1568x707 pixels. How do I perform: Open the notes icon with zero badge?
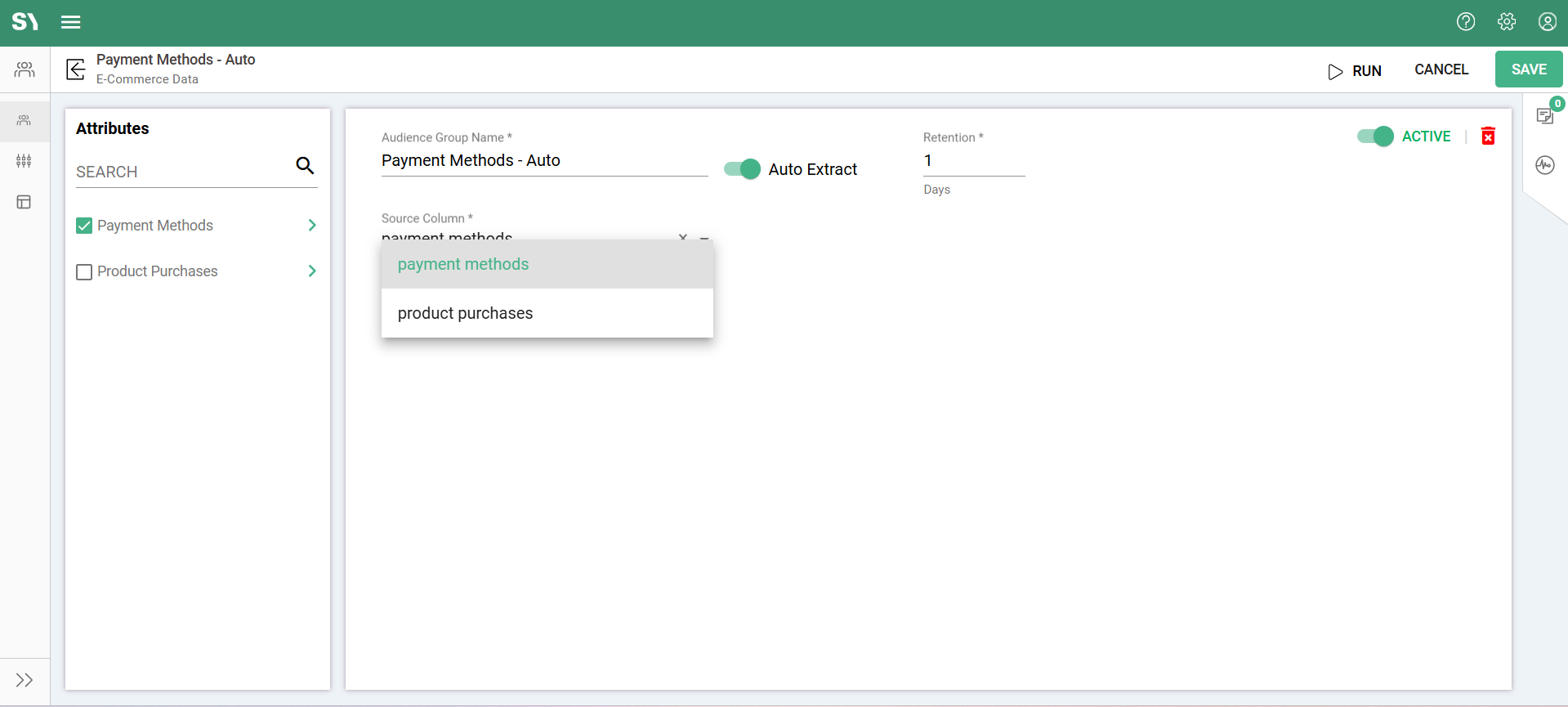coord(1544,116)
